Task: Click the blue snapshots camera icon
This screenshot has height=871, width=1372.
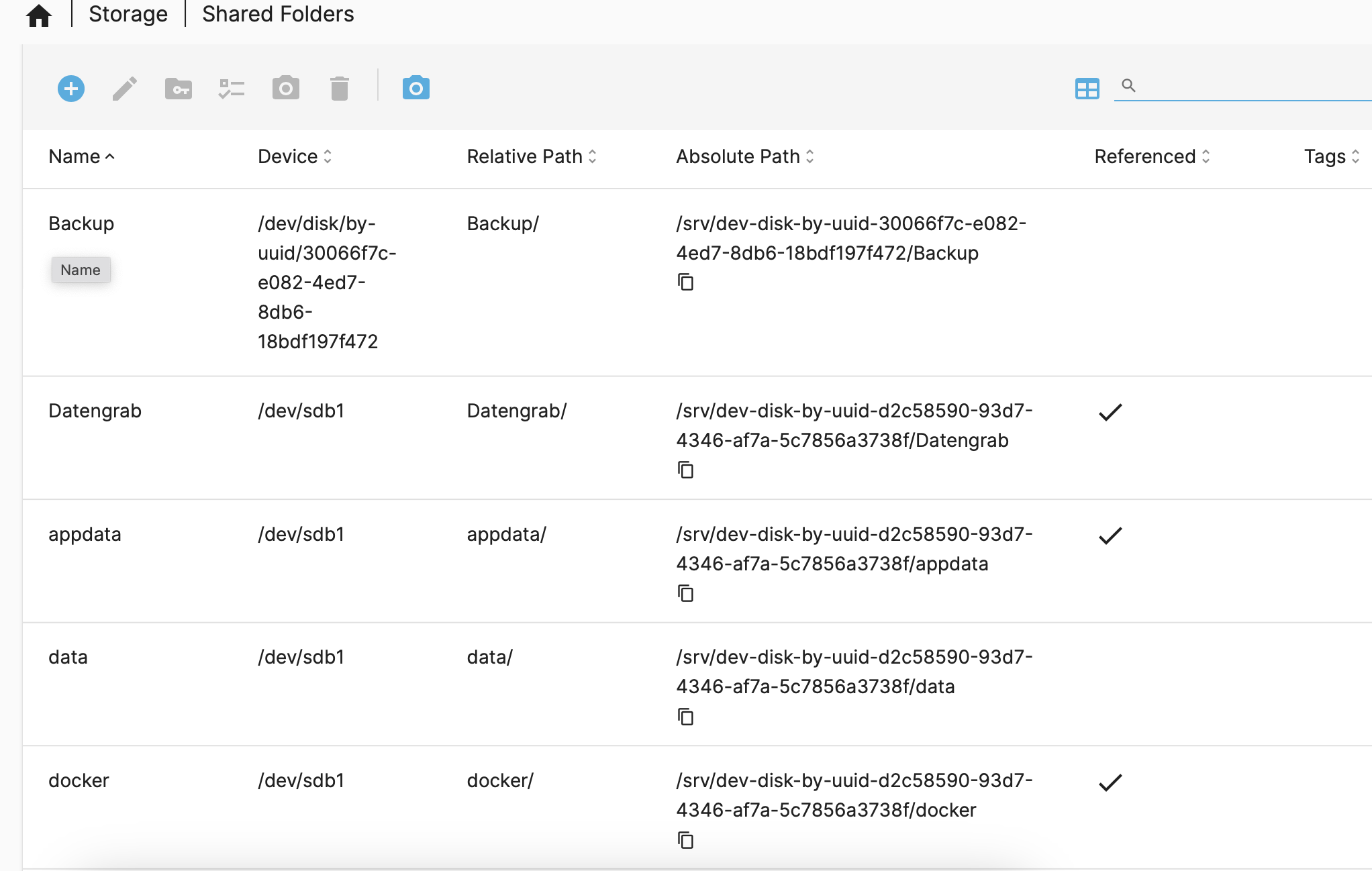Action: 416,89
